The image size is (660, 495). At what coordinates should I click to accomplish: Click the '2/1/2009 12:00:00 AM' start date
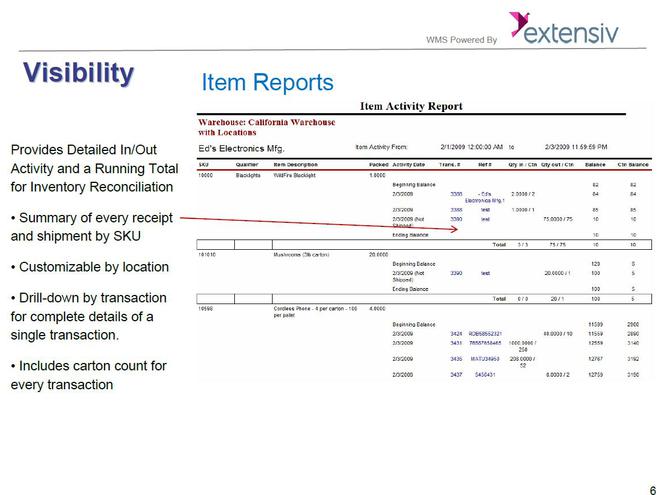pos(471,147)
